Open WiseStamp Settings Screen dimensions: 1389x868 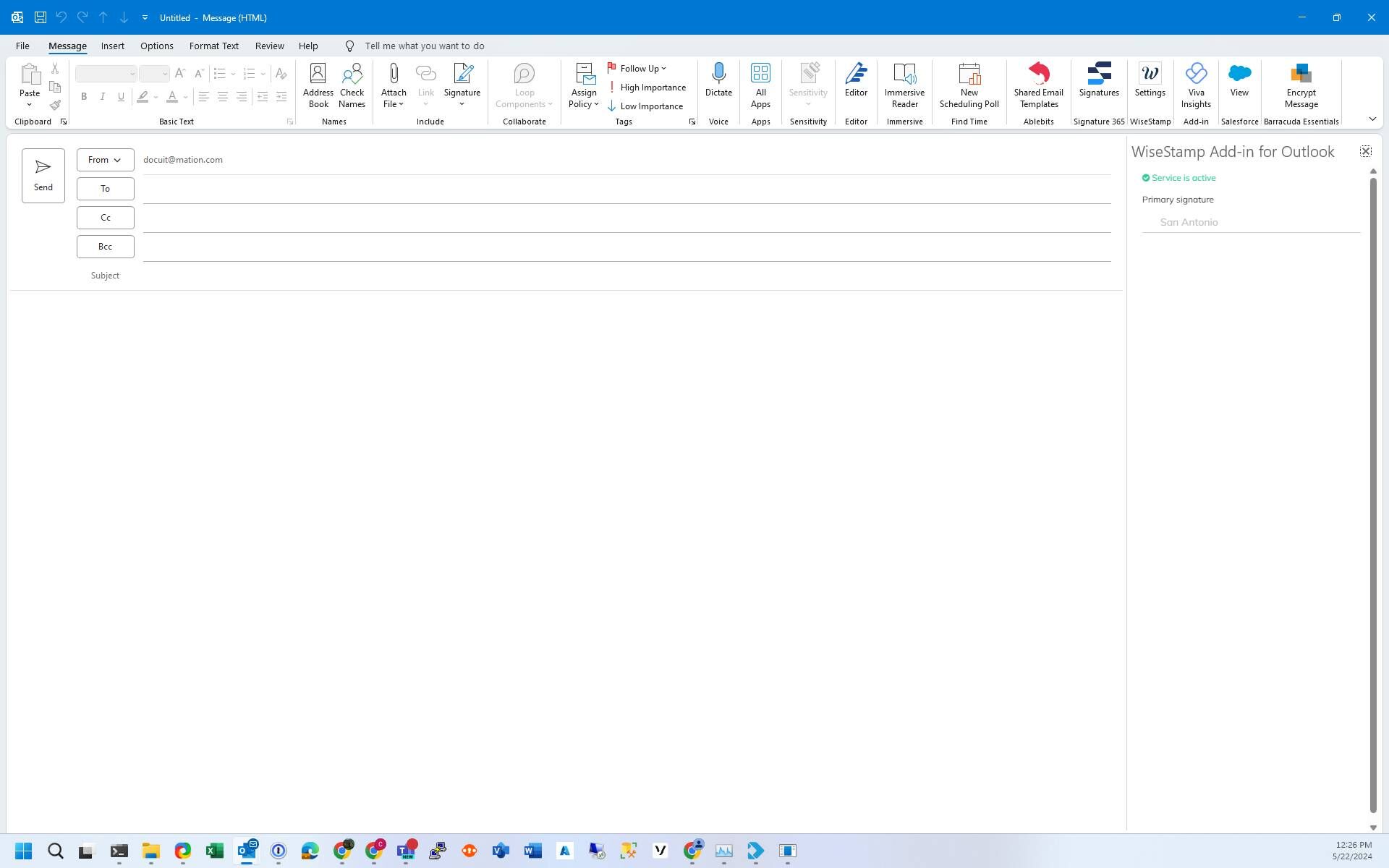[x=1150, y=80]
